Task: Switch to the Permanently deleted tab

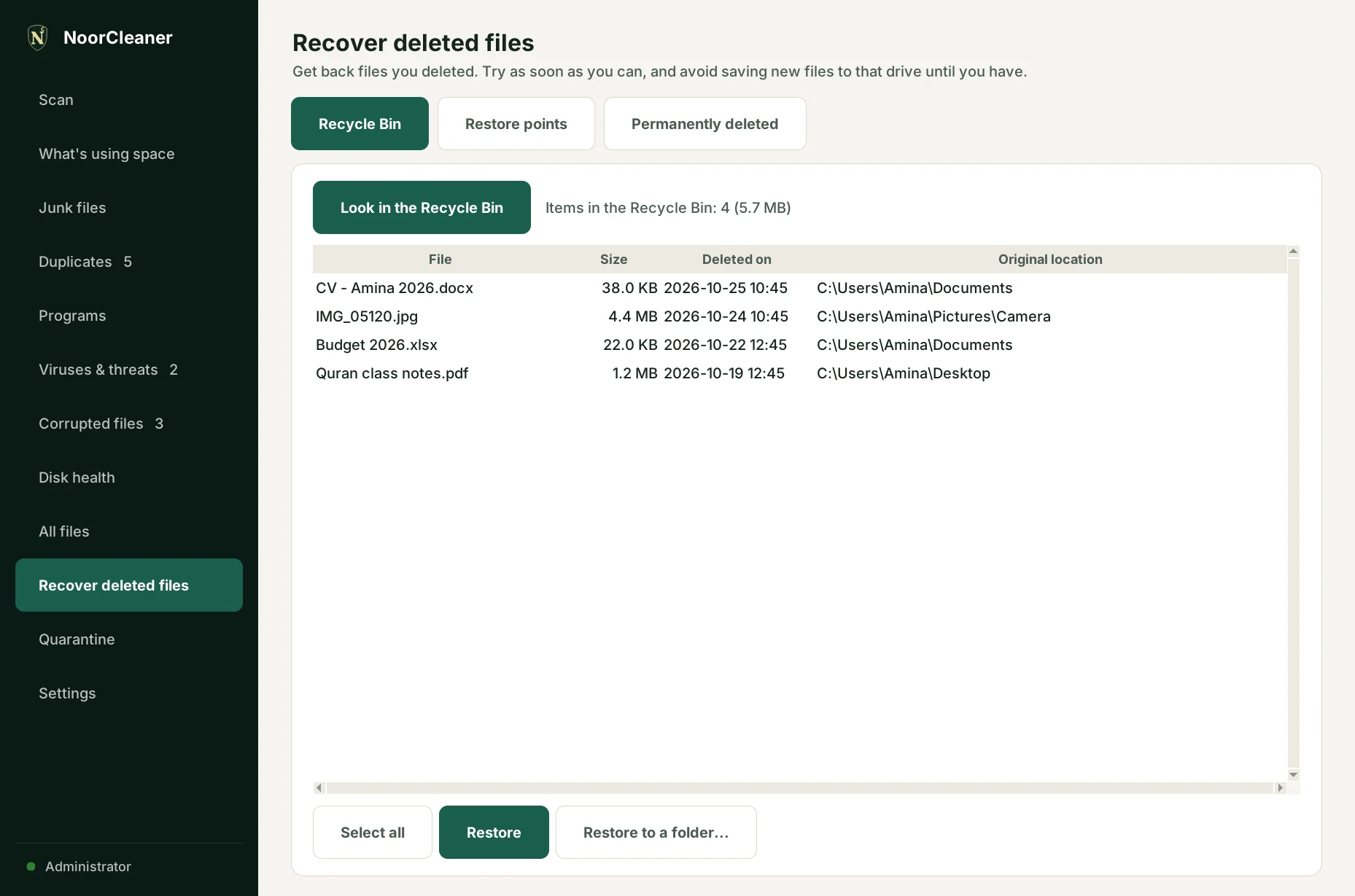Action: (x=705, y=124)
